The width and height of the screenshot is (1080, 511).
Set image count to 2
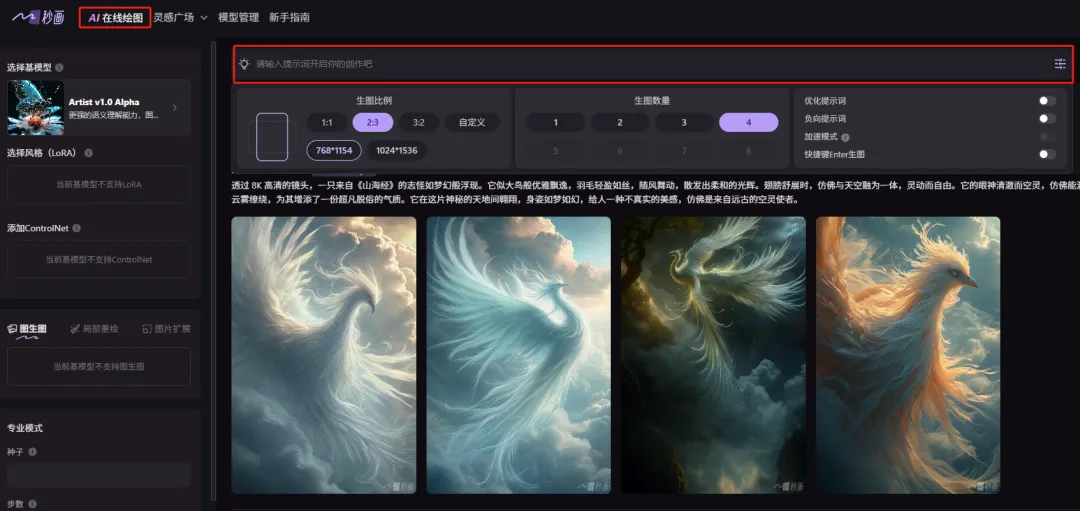pos(620,123)
